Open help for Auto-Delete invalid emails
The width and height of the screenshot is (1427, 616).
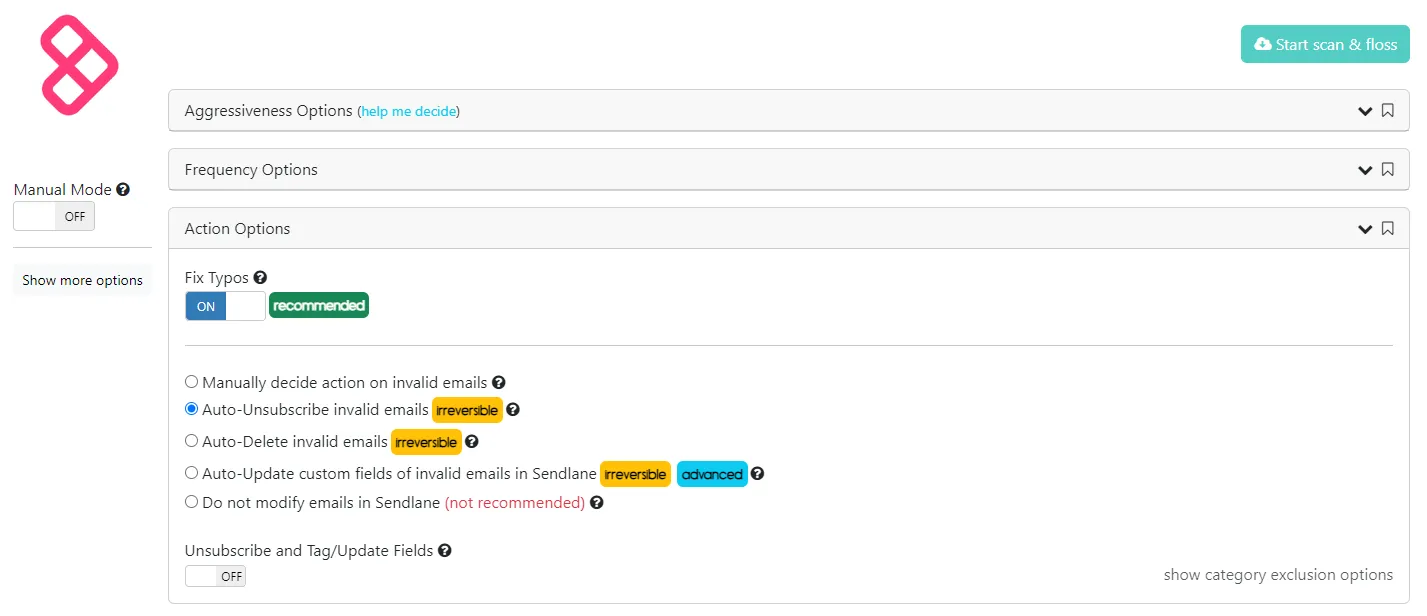pyautogui.click(x=472, y=441)
